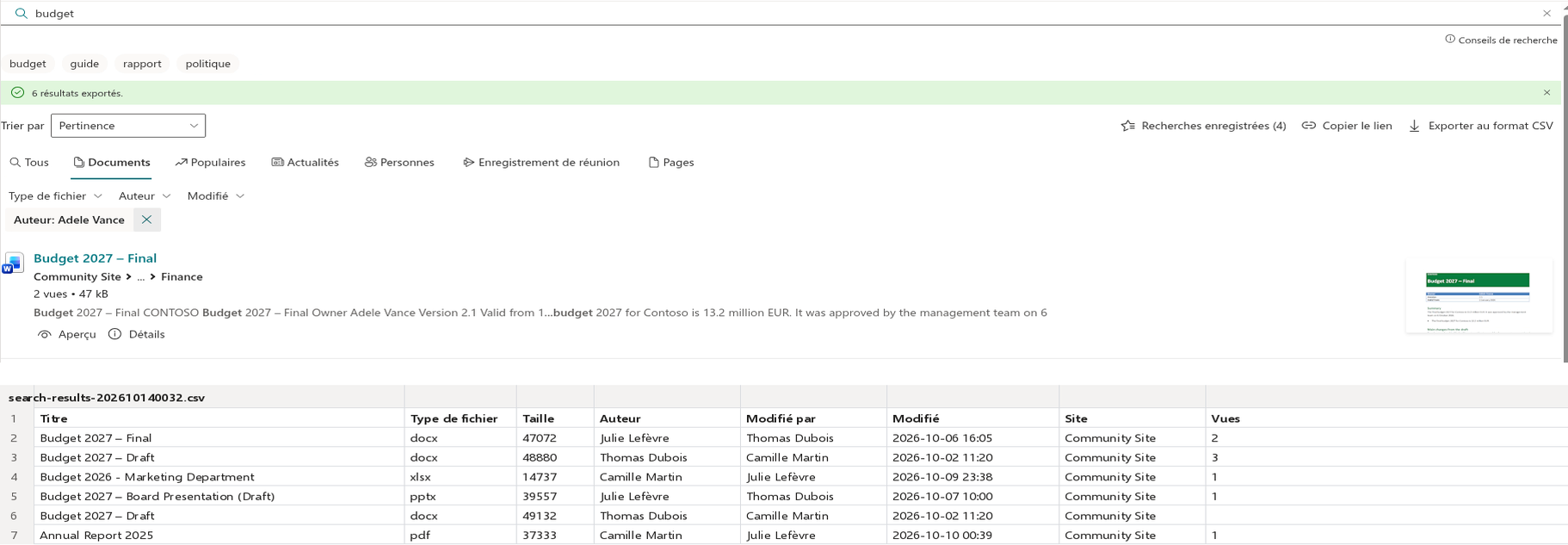This screenshot has width=1568, height=545.
Task: Select the Site column header
Action: pyautogui.click(x=1132, y=418)
